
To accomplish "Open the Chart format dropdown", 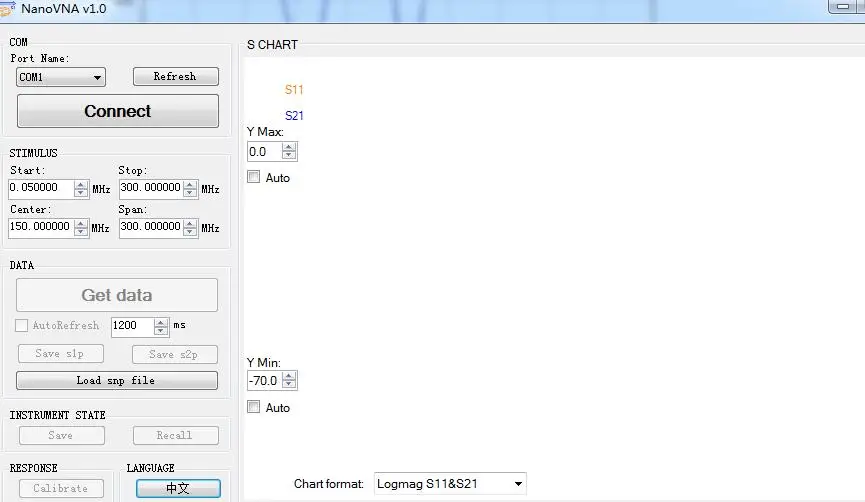I will tap(450, 484).
